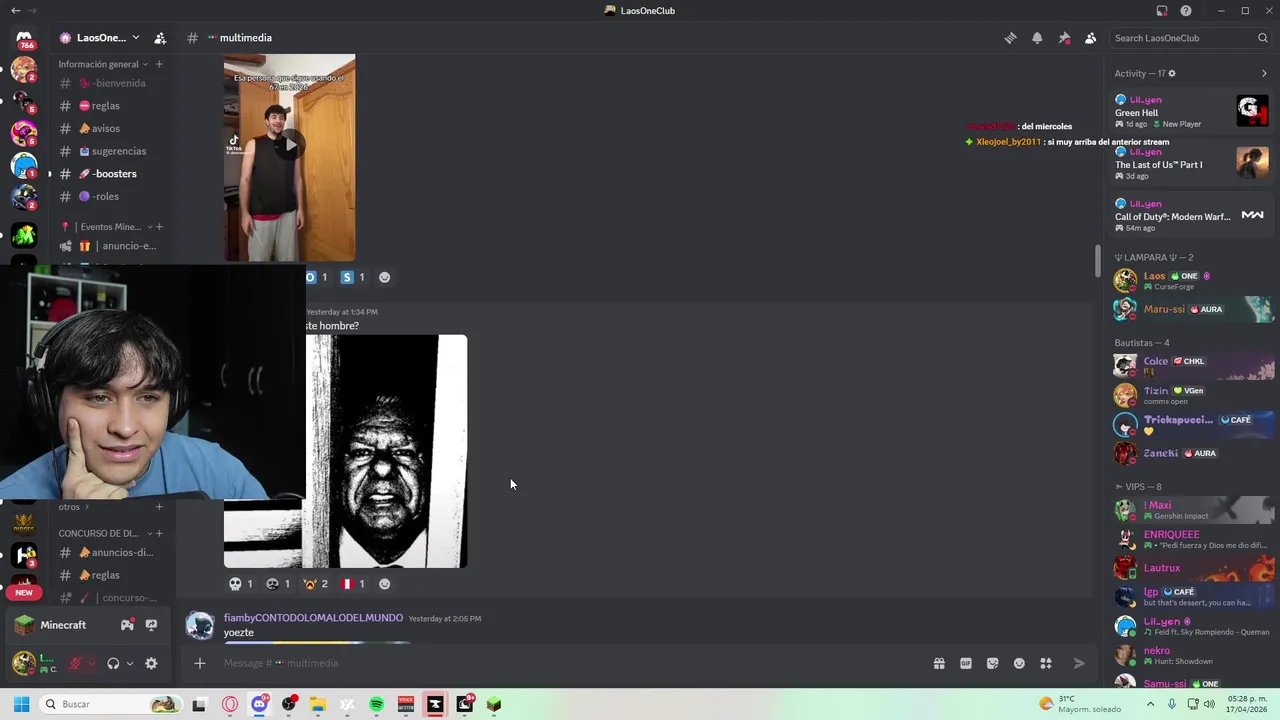Open the Discord inbox icon
The height and width of the screenshot is (720, 1280).
click(x=1162, y=11)
